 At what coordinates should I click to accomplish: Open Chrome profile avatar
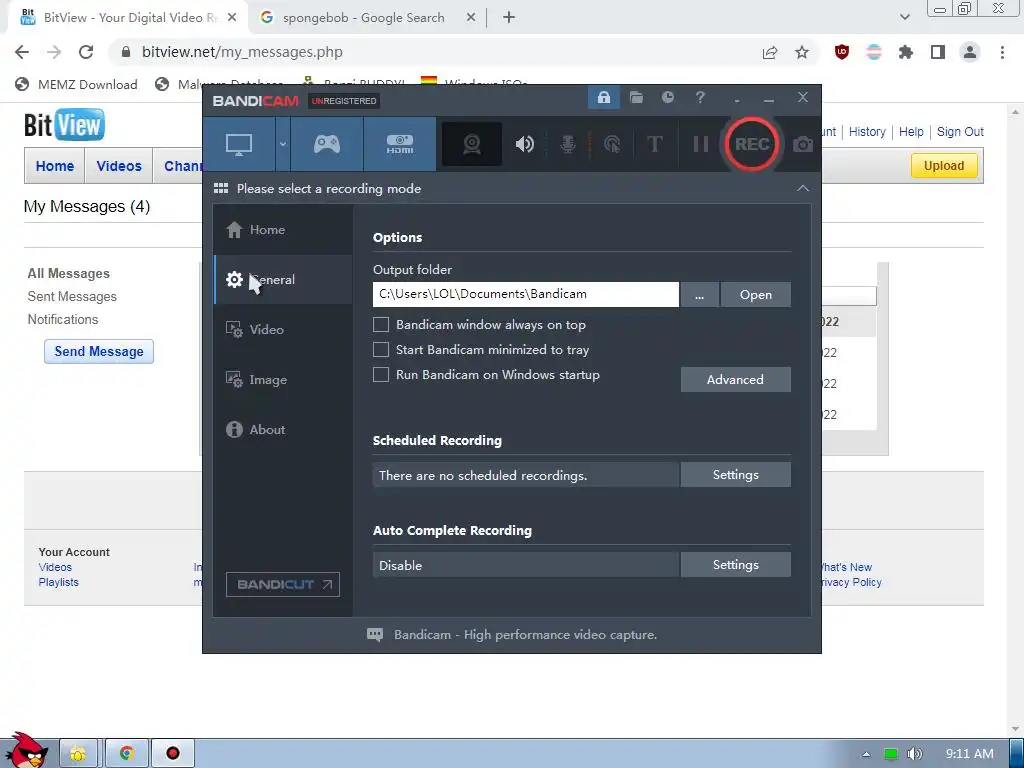[970, 52]
